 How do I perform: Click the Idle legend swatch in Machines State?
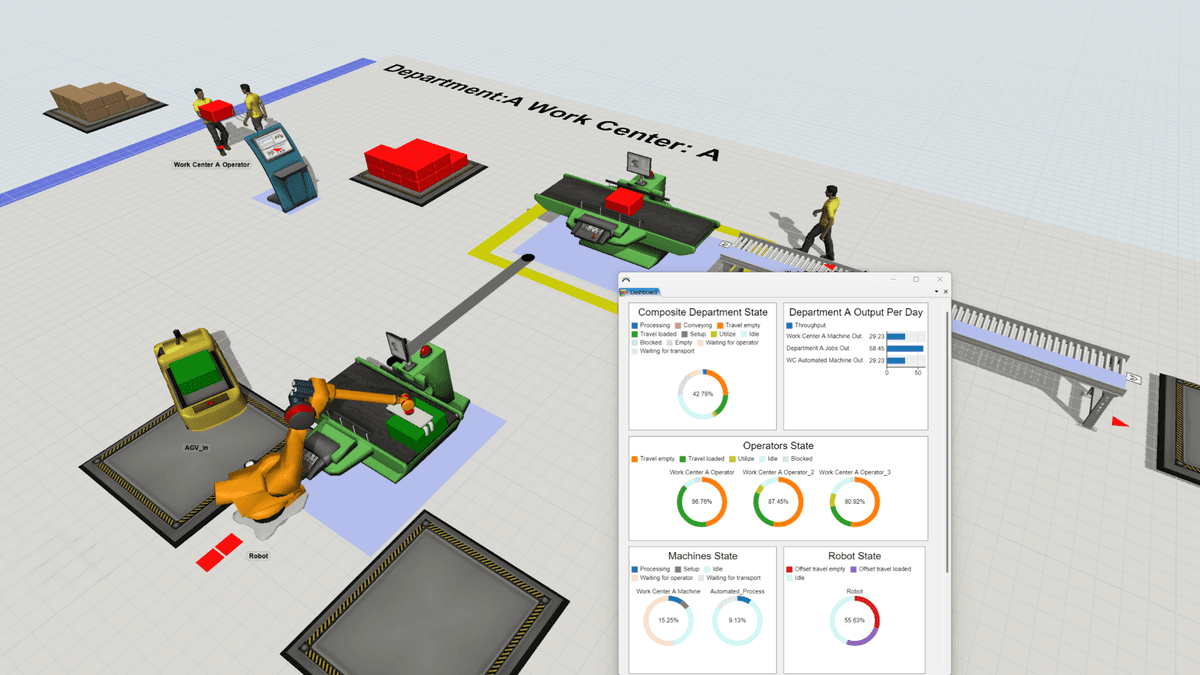[706, 568]
